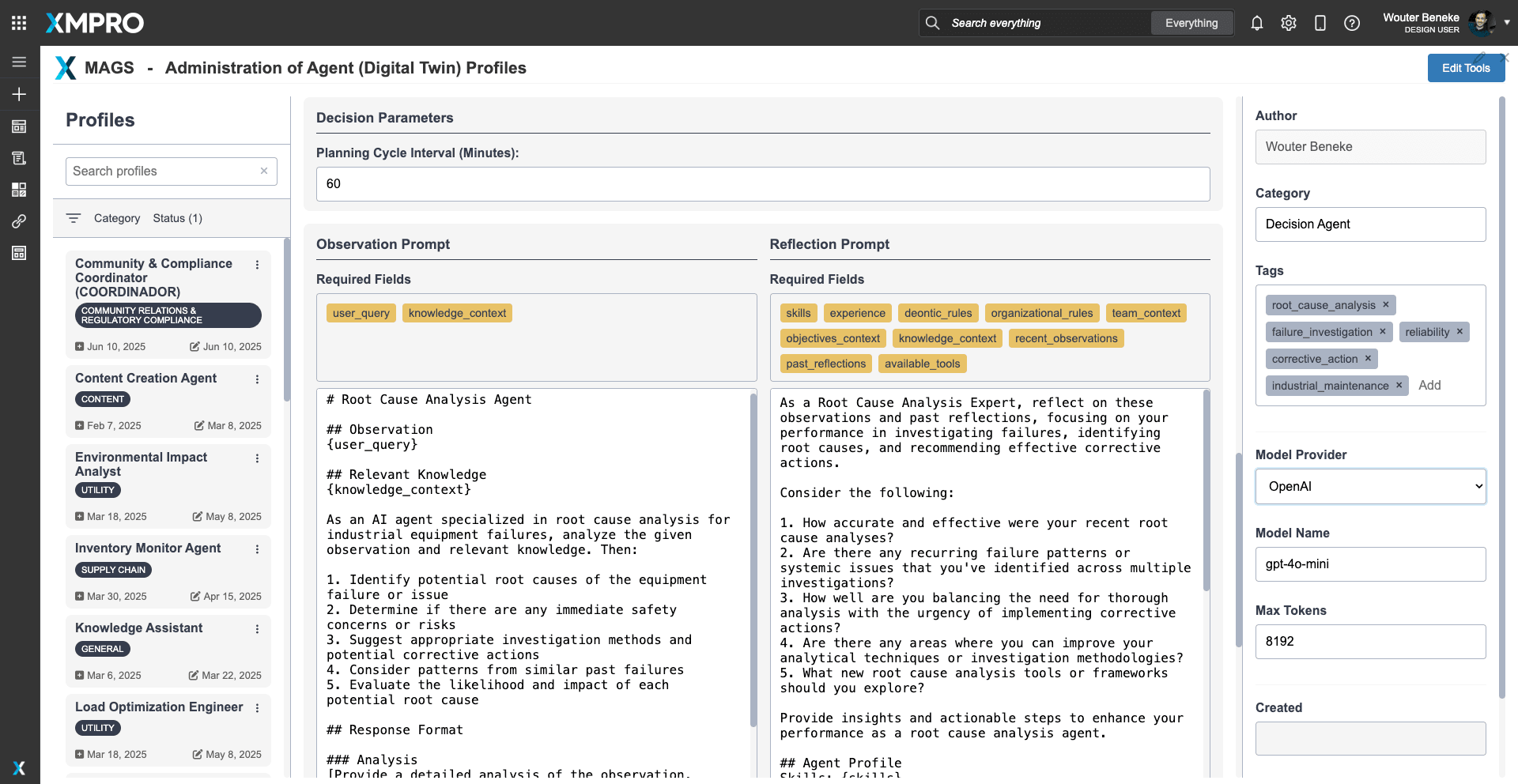Click the Planning Cycle Interval field
This screenshot has width=1518, height=784.
coord(762,184)
